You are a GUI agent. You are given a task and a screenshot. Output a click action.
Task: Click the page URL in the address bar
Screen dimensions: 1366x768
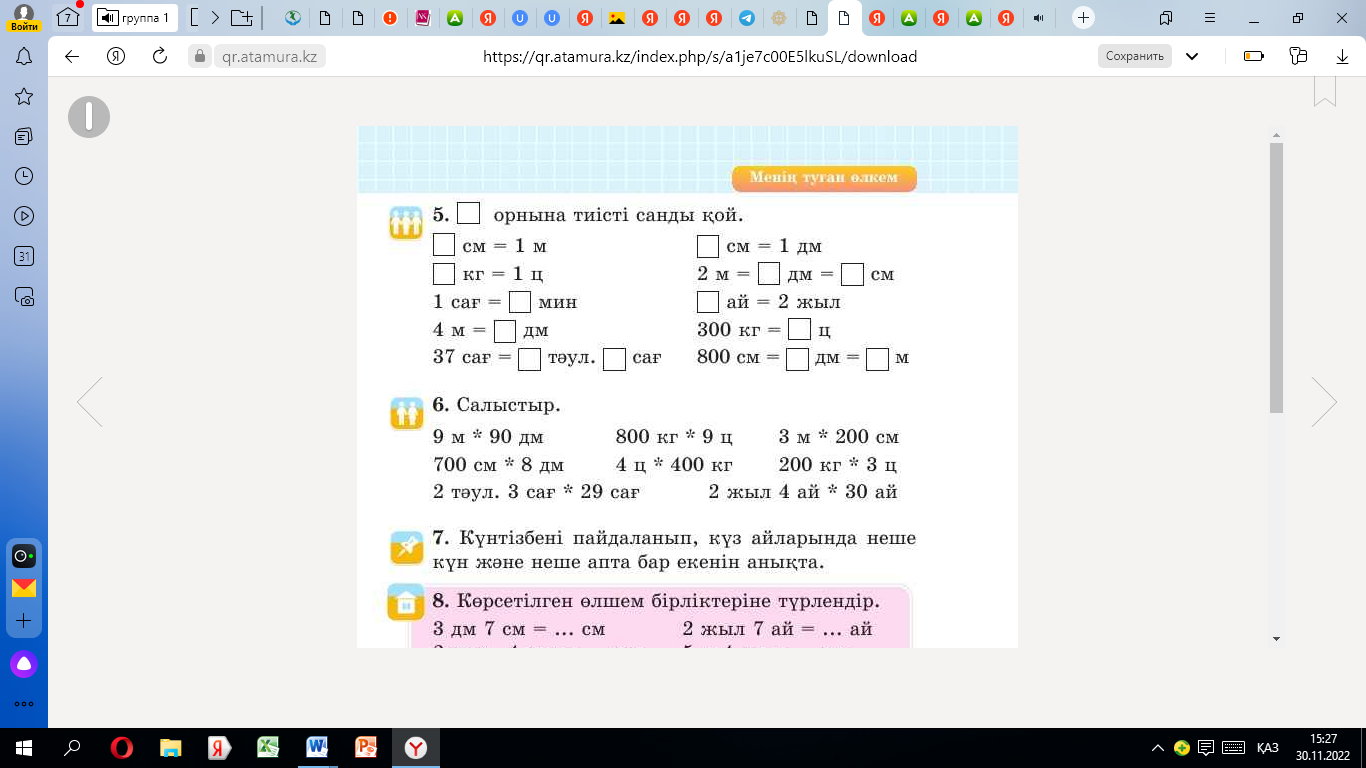(700, 57)
